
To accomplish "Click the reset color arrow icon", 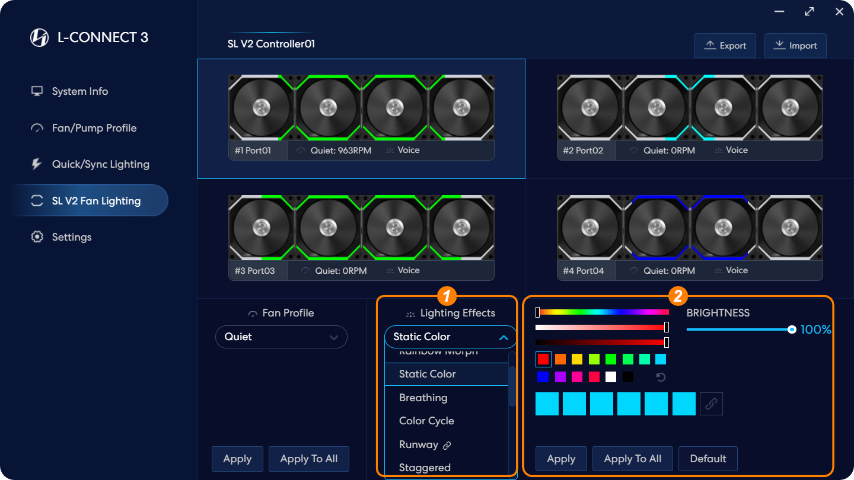I will [659, 377].
